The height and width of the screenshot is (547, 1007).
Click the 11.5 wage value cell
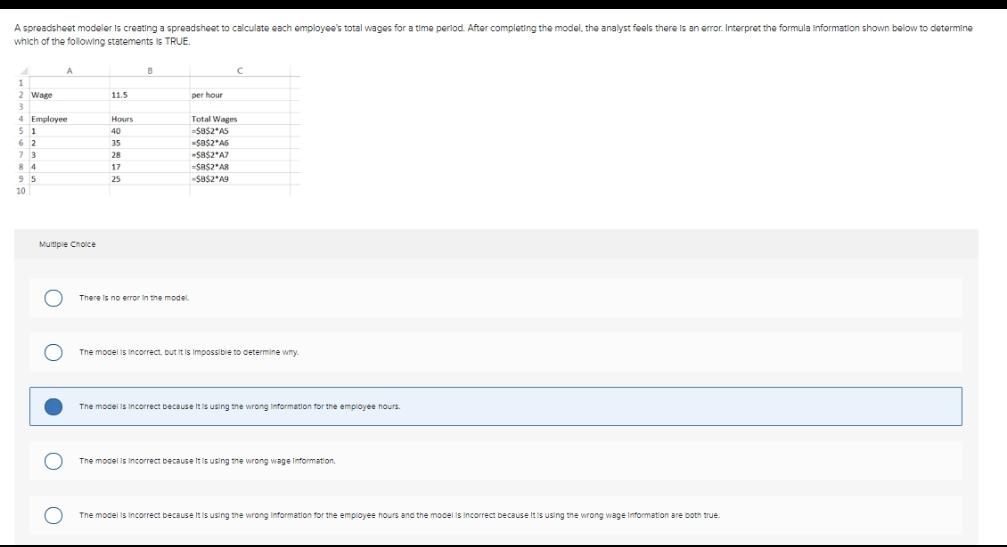(x=149, y=95)
